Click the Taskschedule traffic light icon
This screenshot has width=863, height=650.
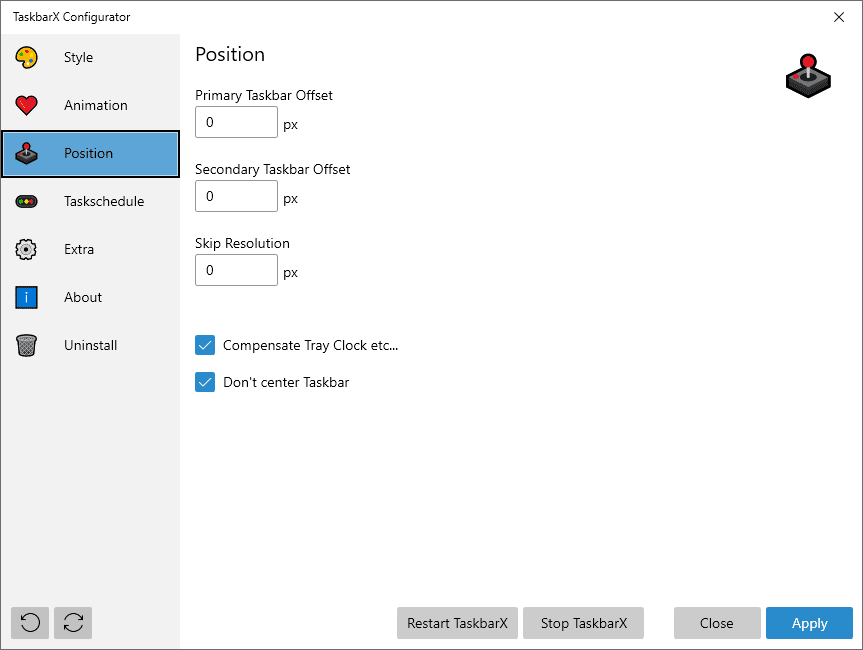[x=27, y=201]
